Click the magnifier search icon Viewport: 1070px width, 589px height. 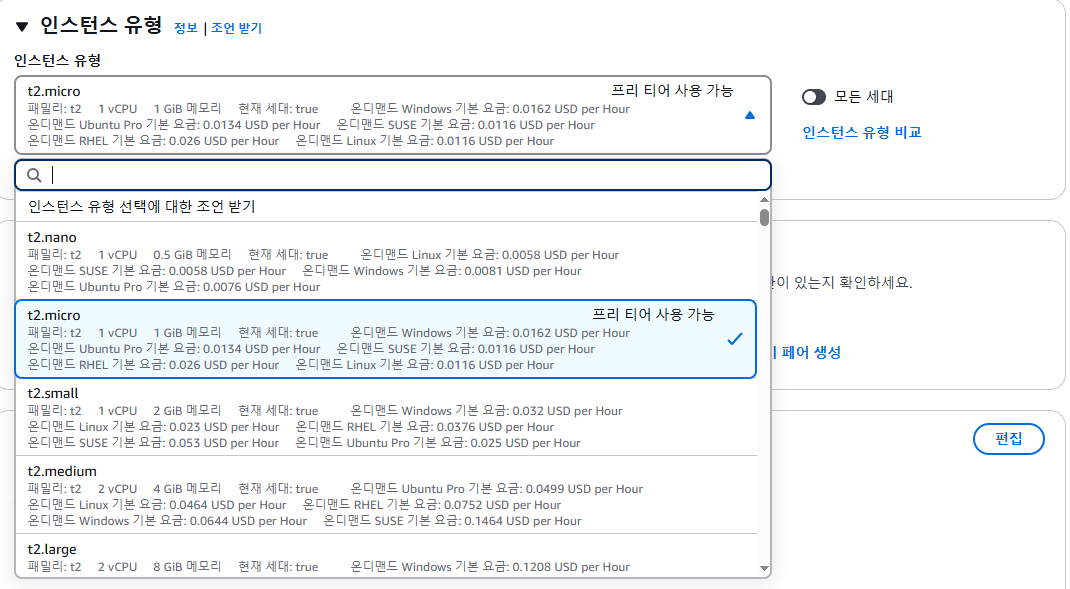point(34,175)
